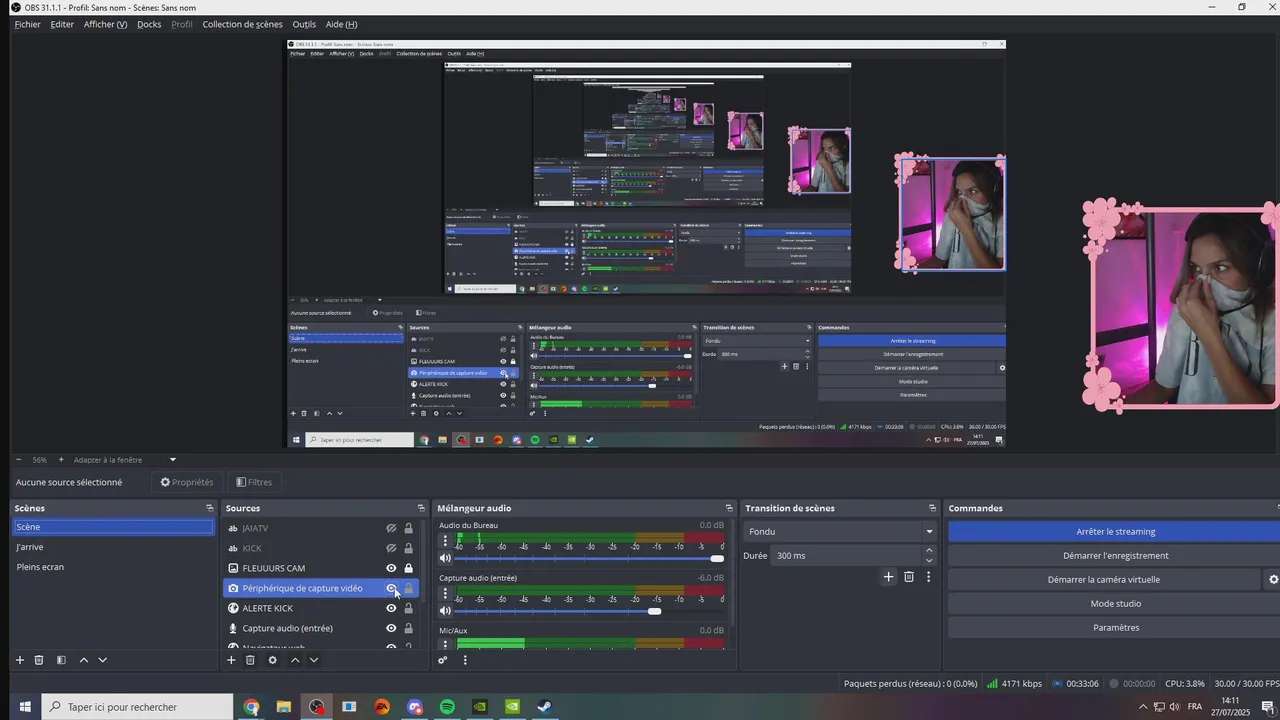Toggle lock on ALERTE KICK source
The width and height of the screenshot is (1280, 720).
click(408, 608)
